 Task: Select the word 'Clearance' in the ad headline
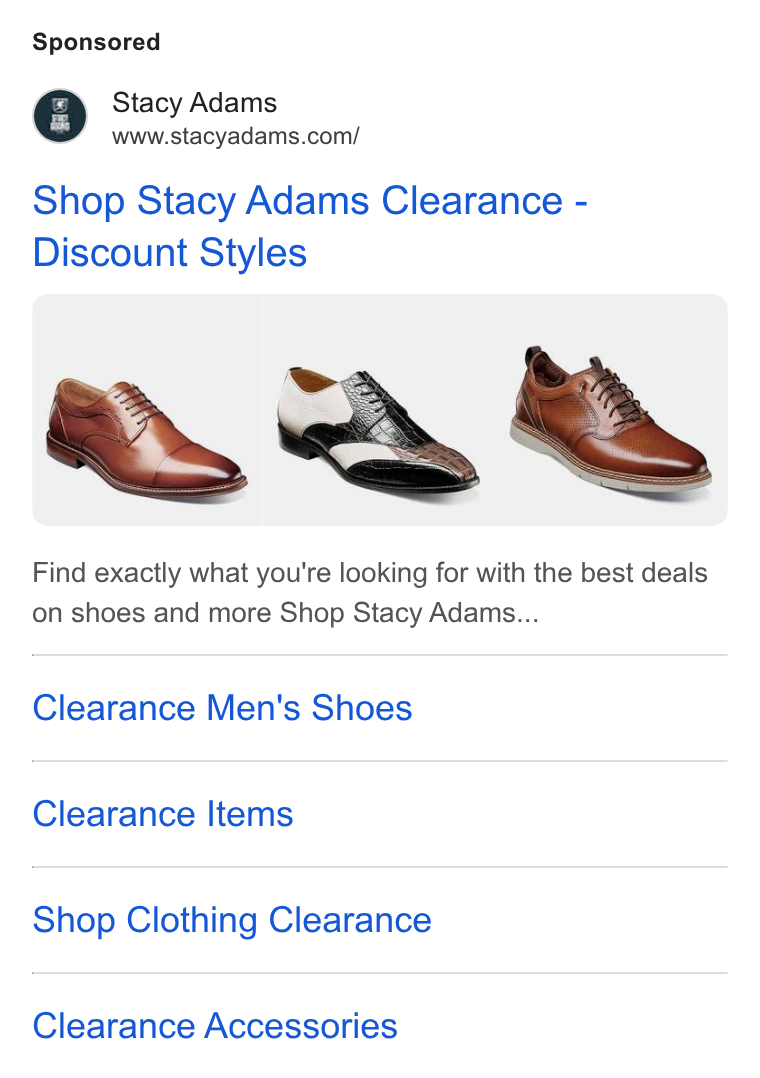tap(473, 201)
